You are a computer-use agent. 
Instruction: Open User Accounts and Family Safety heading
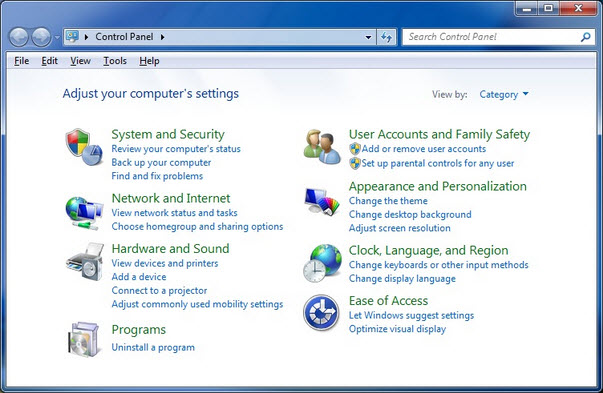(440, 134)
